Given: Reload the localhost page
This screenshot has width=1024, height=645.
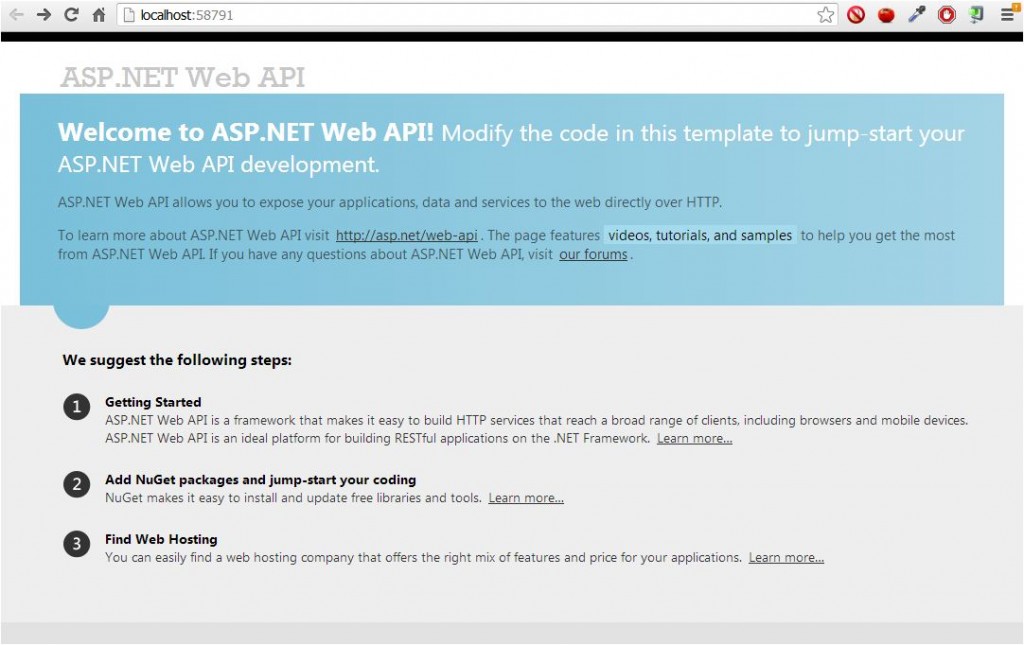Looking at the screenshot, I should click(x=71, y=14).
